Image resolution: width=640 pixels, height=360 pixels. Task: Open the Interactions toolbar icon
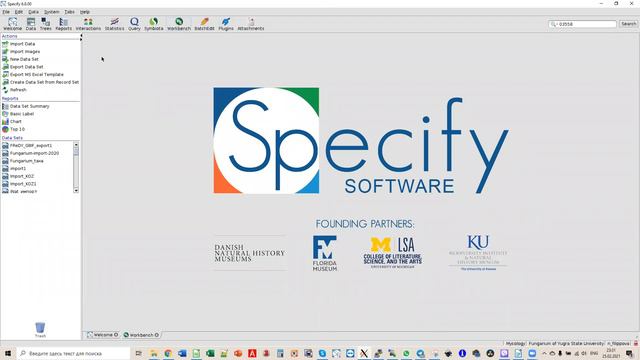[88, 24]
